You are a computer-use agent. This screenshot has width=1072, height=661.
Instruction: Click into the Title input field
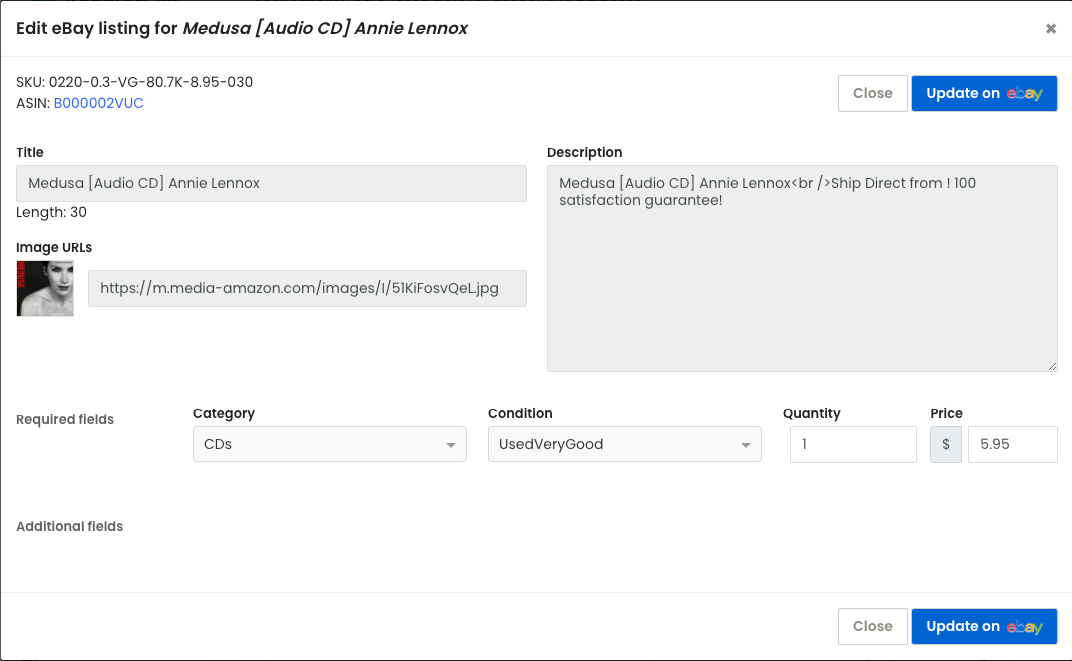271,183
